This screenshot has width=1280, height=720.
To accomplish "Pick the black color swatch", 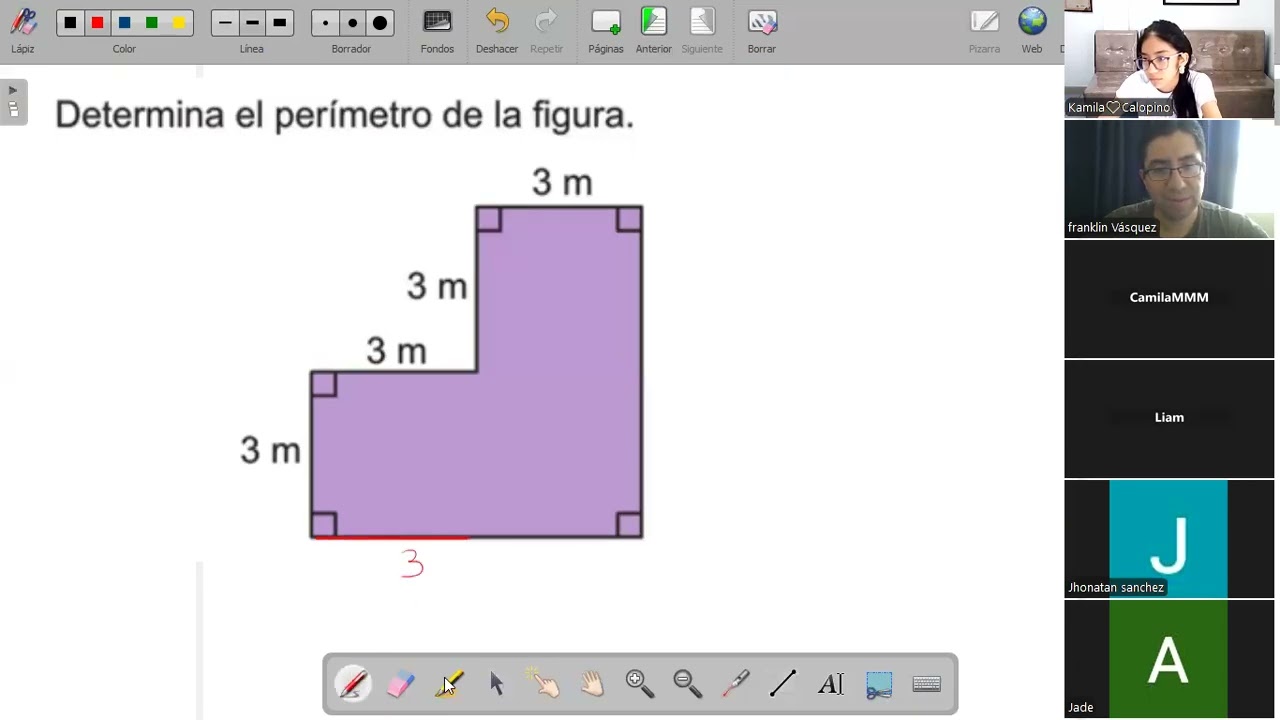I will pyautogui.click(x=70, y=23).
